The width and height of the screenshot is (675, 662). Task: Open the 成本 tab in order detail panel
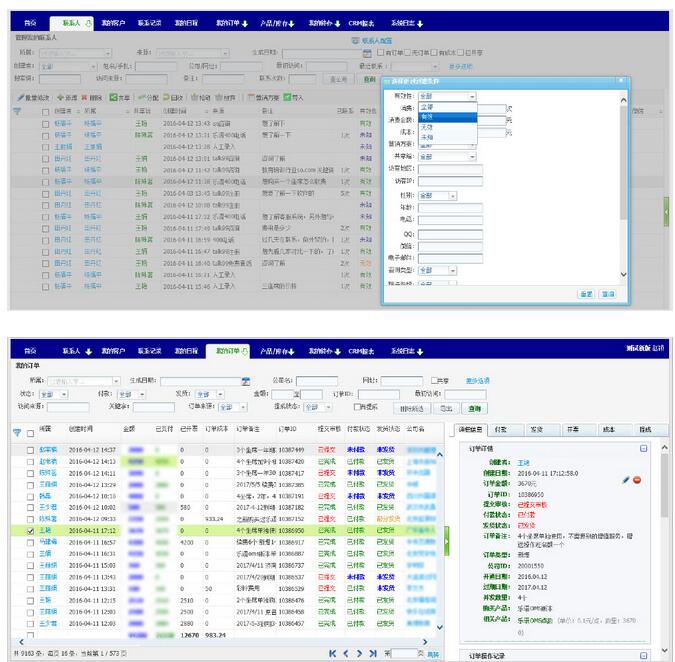click(615, 429)
